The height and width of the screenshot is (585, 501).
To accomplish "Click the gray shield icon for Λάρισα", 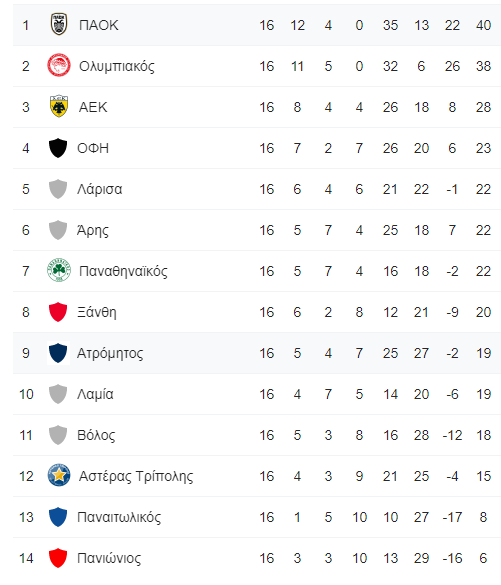I will point(58,189).
